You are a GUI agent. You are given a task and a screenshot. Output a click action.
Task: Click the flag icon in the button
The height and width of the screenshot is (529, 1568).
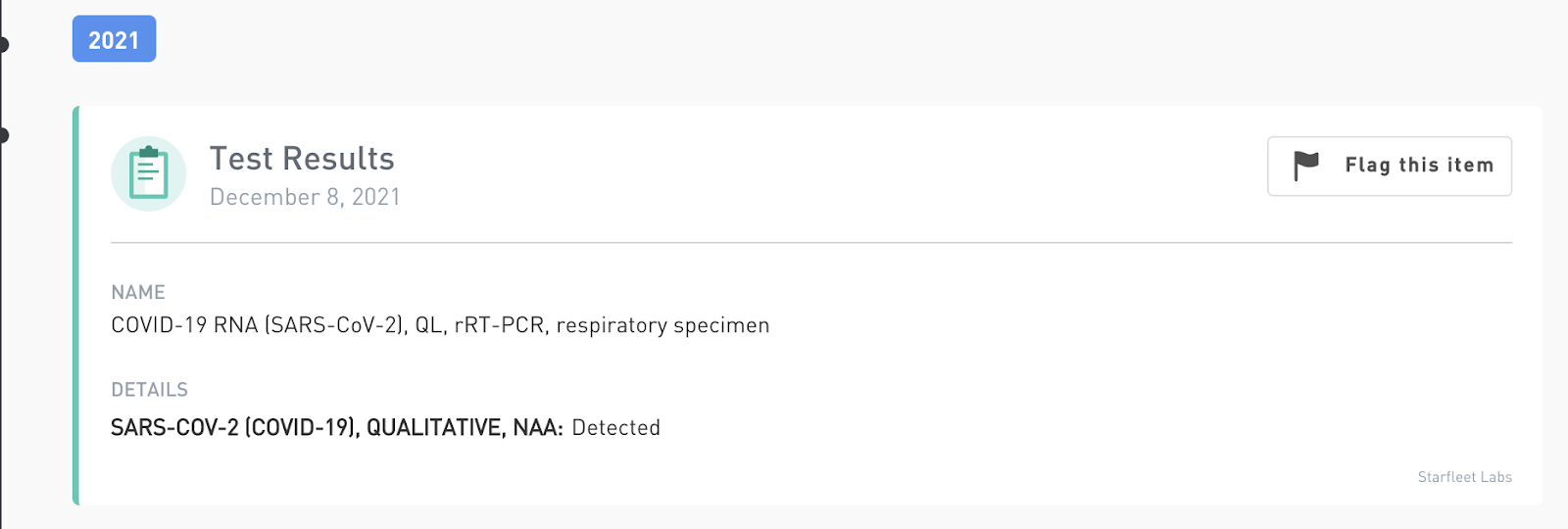point(1305,166)
